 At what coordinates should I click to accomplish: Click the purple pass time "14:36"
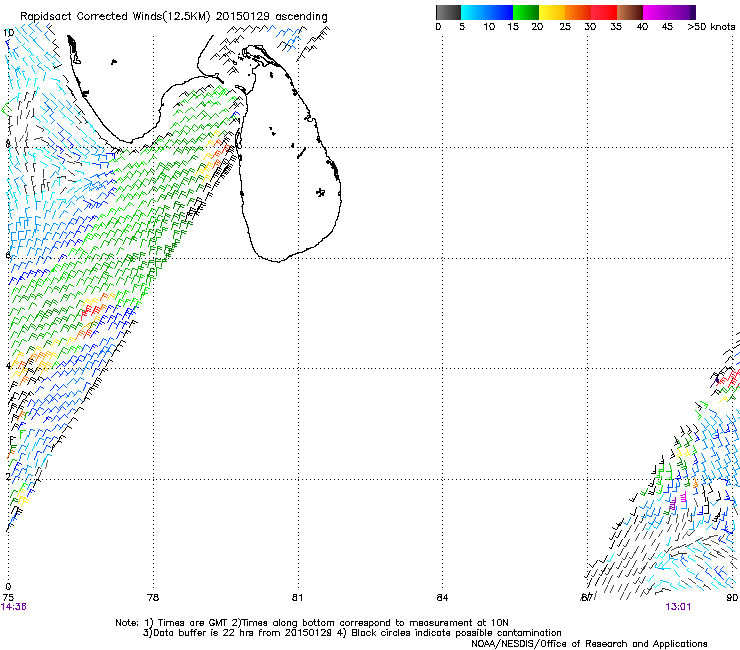click(x=14, y=607)
